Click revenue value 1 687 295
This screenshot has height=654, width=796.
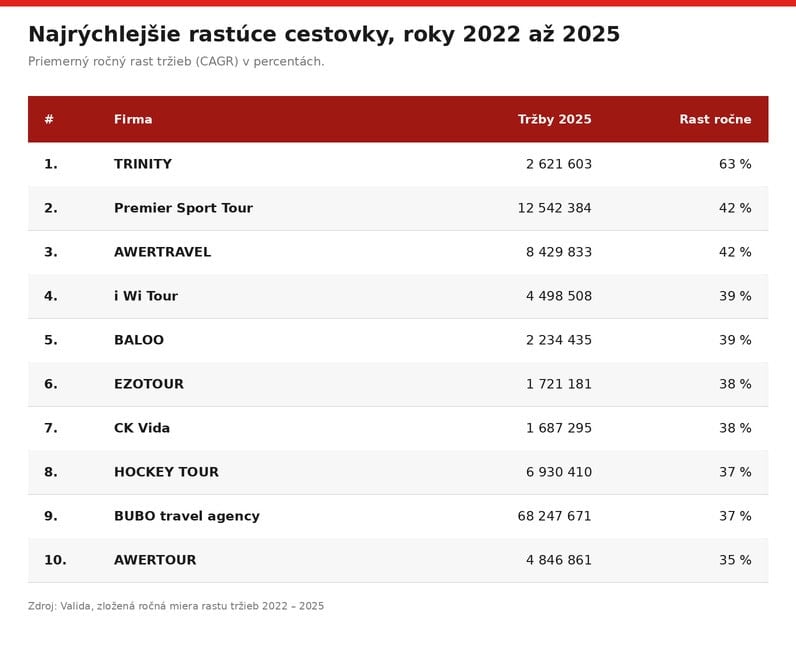(x=558, y=428)
